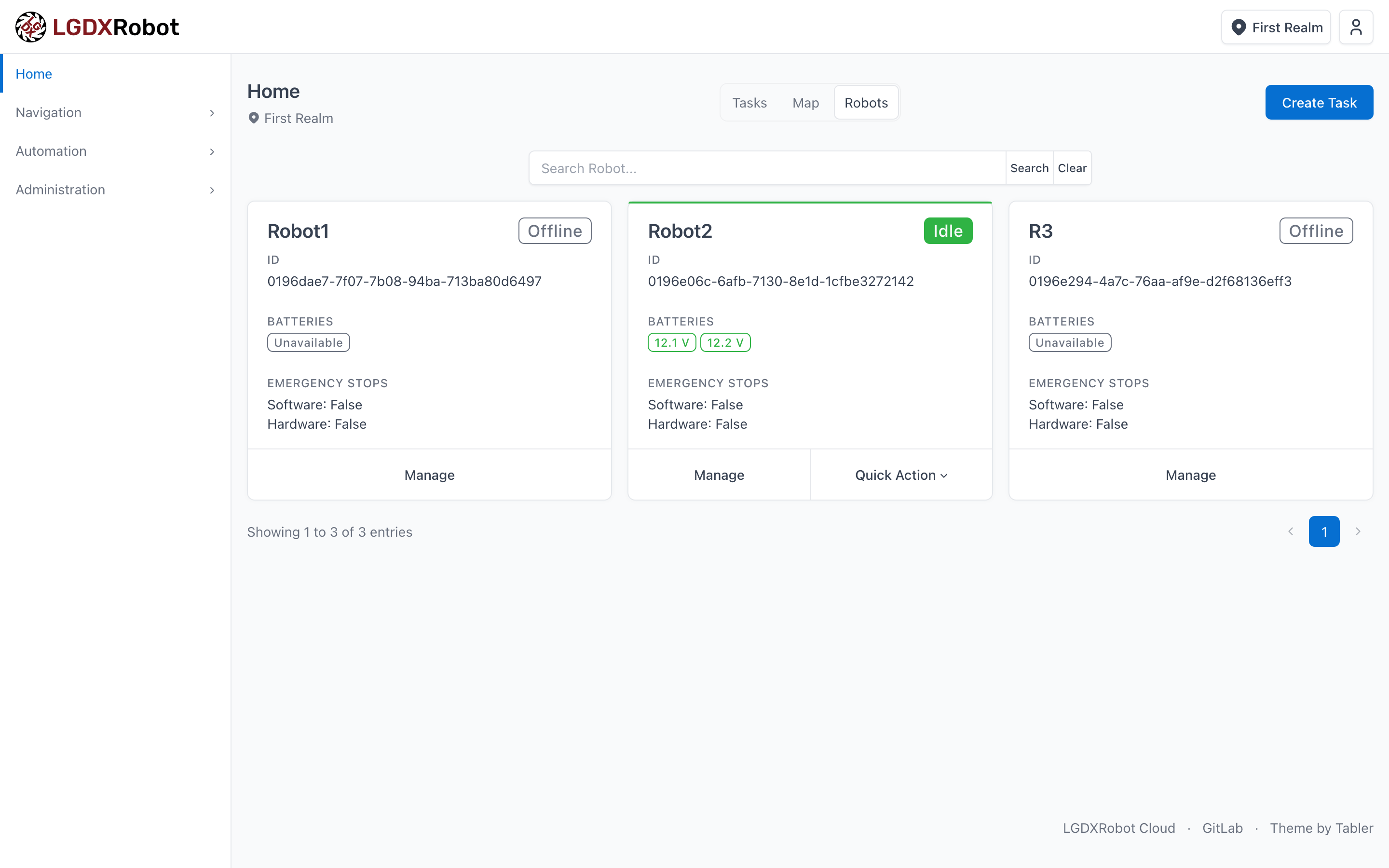Click the LGDXRobot logo icon

[x=30, y=27]
